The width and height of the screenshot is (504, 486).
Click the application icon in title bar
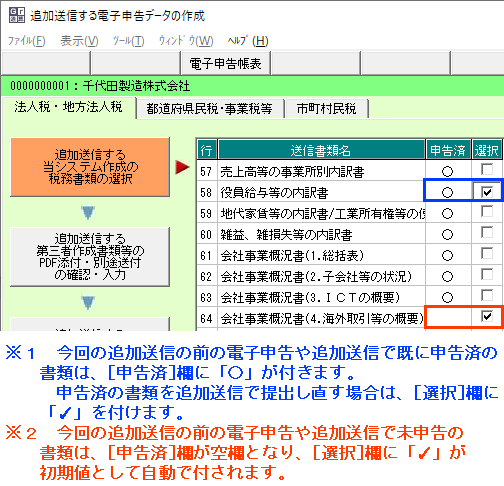[17, 15]
